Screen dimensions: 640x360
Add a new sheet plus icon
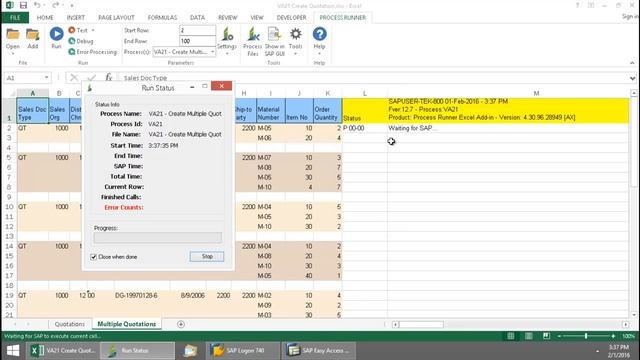(x=181, y=324)
